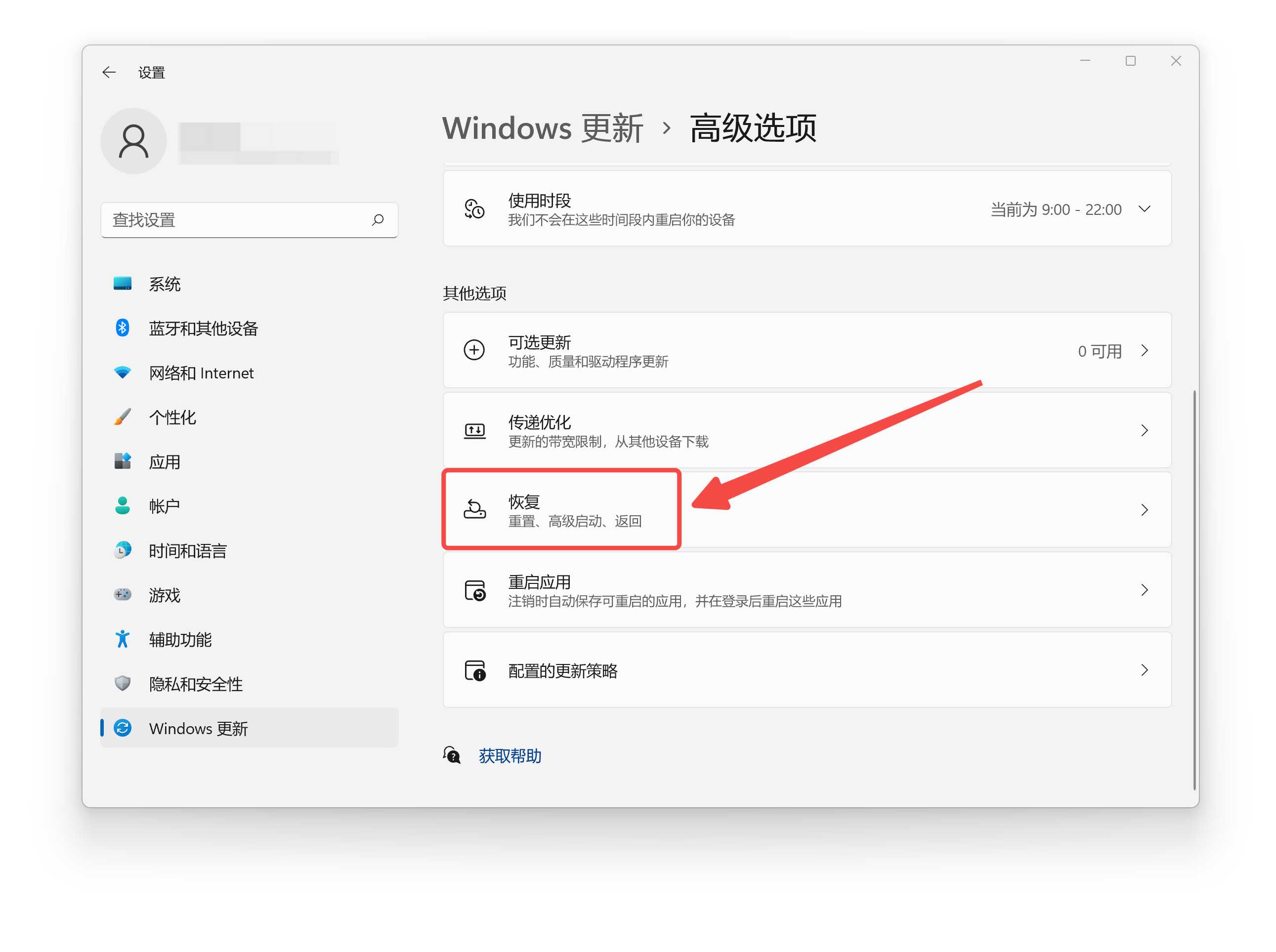This screenshot has width=1276, height=952.
Task: Open 重启应用 via its right chevron
Action: 1144,589
